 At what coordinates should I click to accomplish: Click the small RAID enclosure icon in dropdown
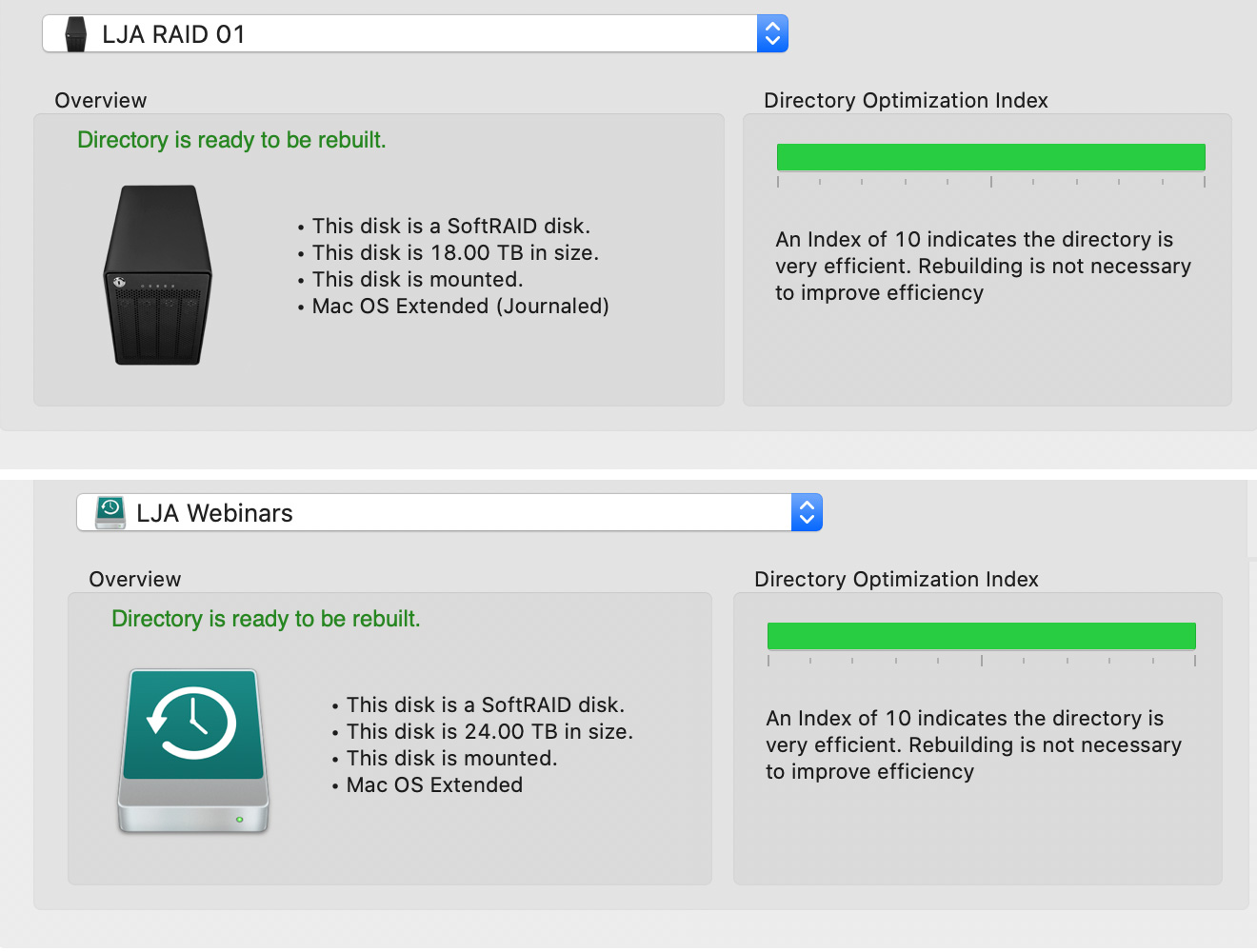[76, 34]
